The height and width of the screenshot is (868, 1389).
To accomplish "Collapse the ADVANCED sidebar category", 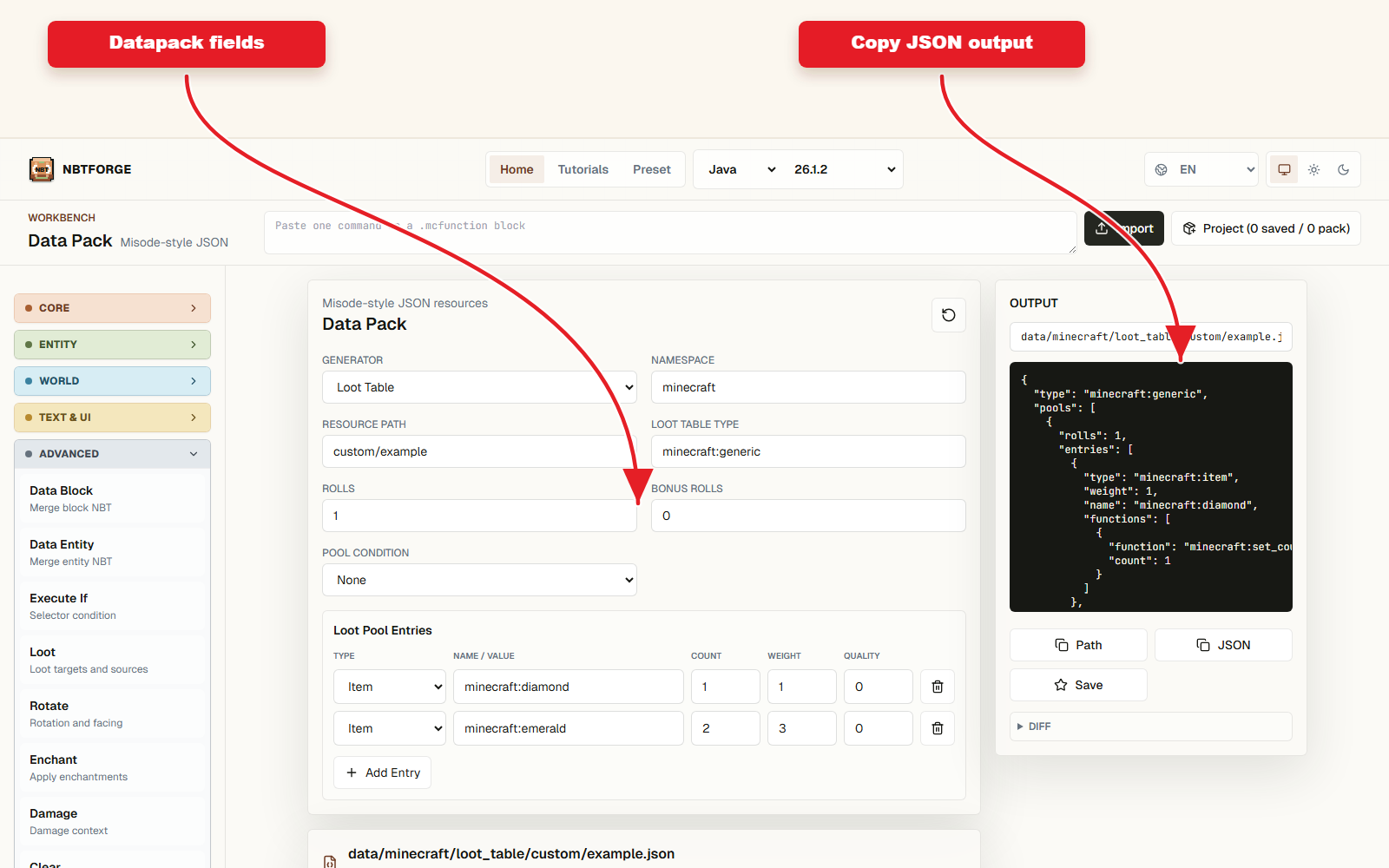I will (112, 454).
